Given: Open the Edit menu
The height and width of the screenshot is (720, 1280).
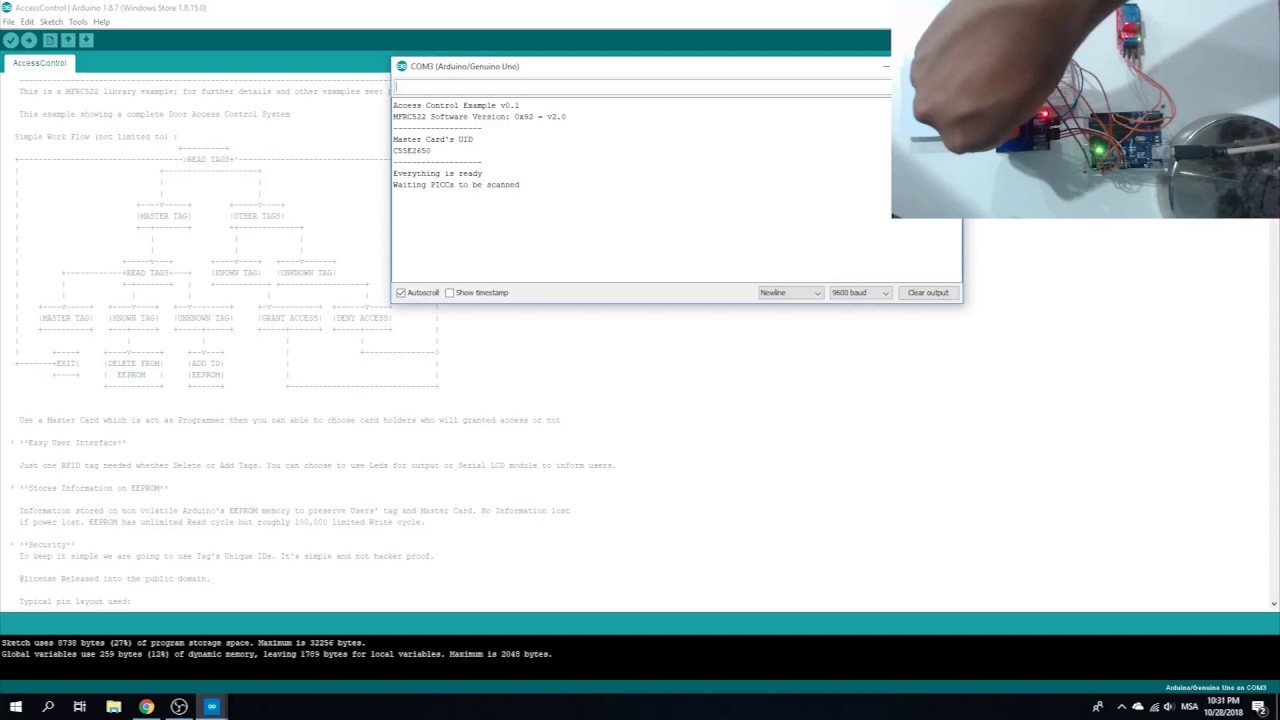Looking at the screenshot, I should point(27,22).
